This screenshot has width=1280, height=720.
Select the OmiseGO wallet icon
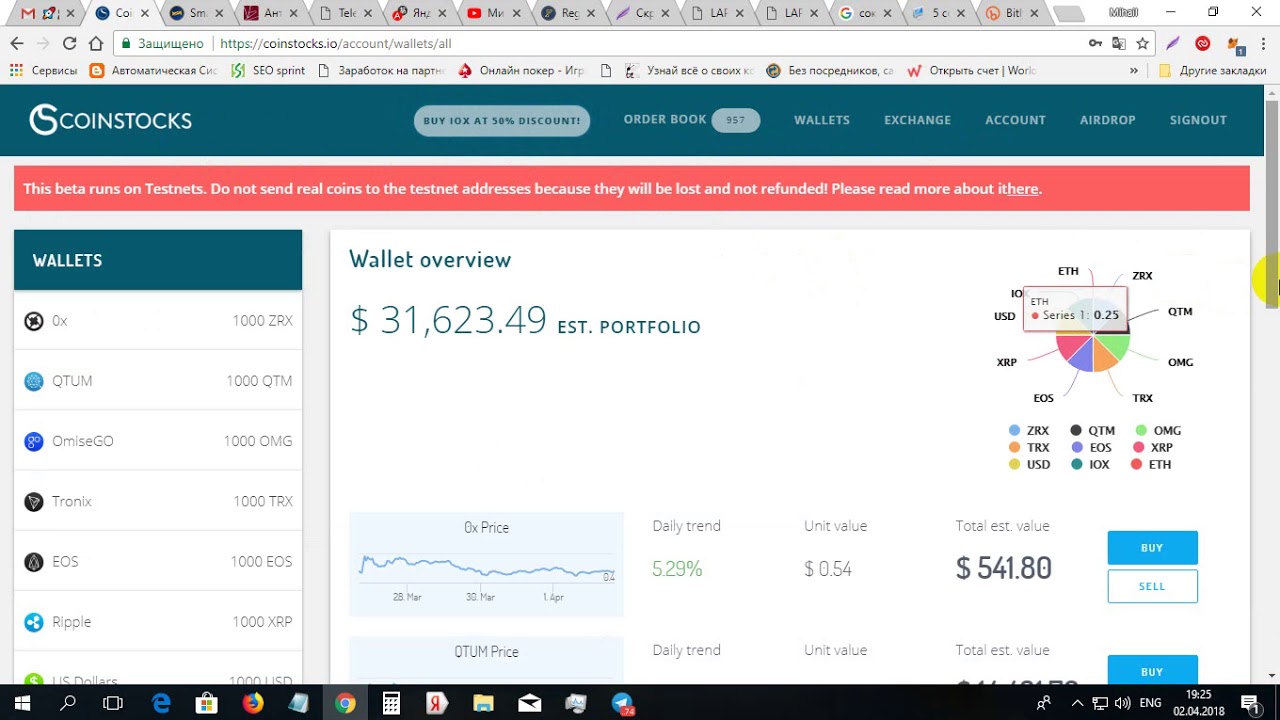point(34,441)
